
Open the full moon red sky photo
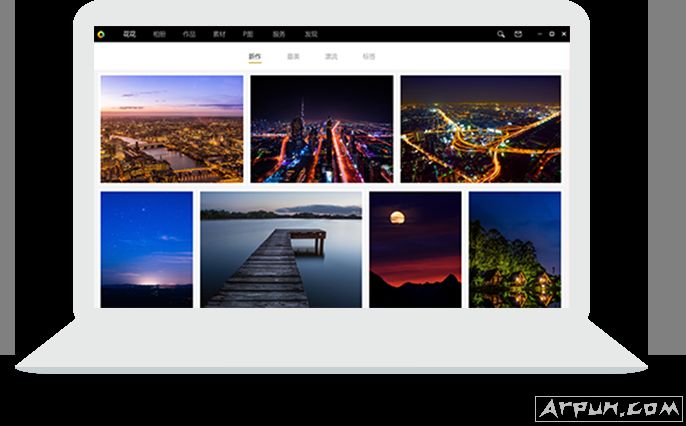click(415, 250)
